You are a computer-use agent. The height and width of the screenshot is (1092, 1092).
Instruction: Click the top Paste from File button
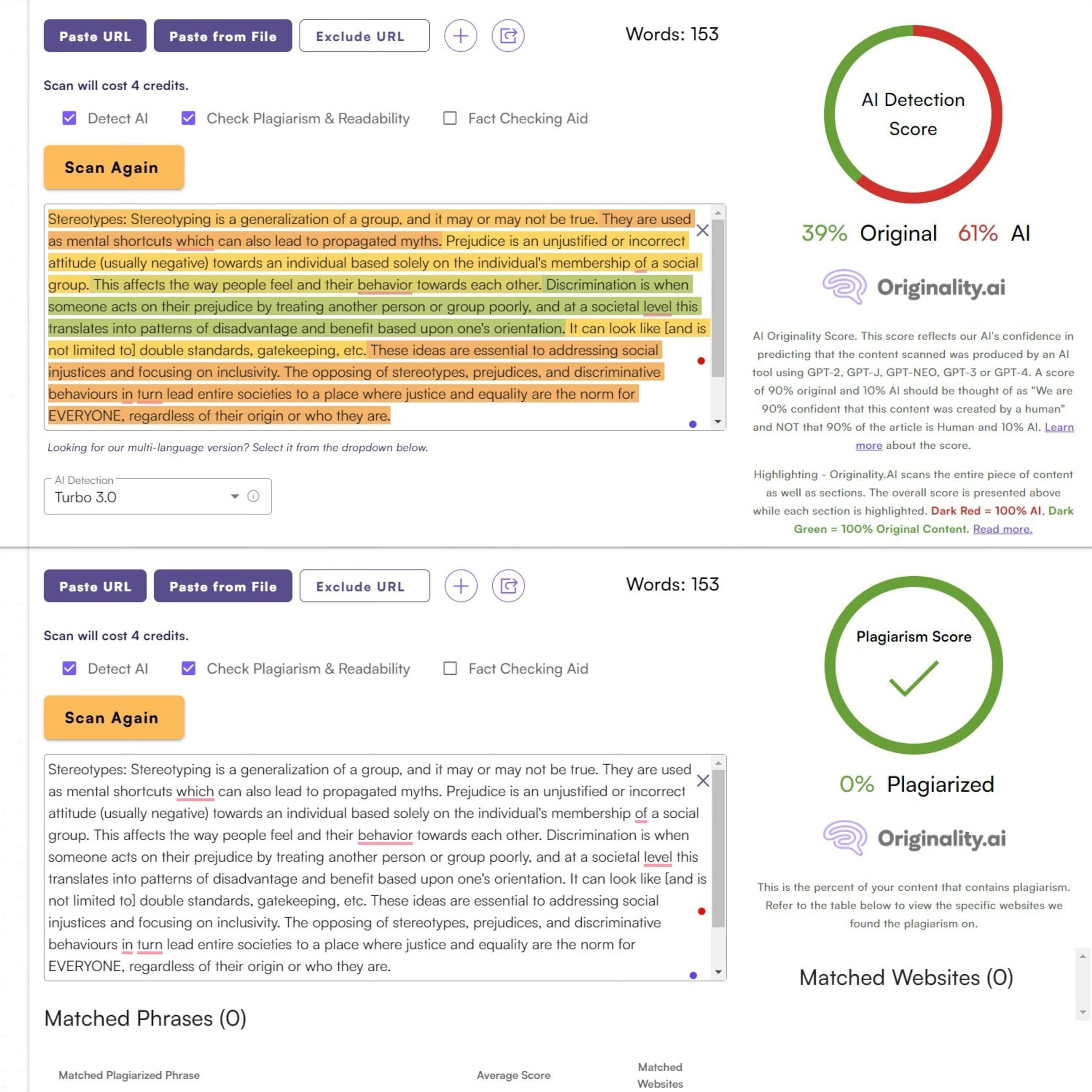pos(223,36)
